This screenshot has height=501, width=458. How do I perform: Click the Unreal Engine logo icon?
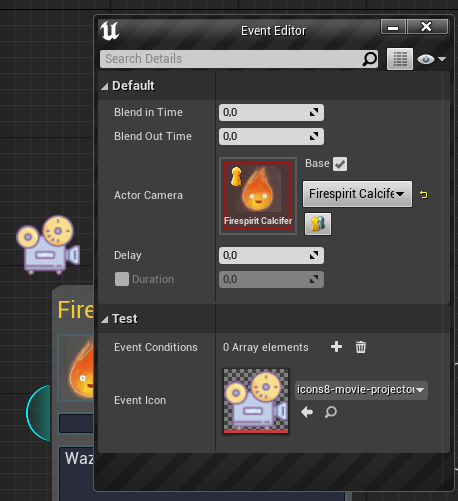pyautogui.click(x=110, y=31)
